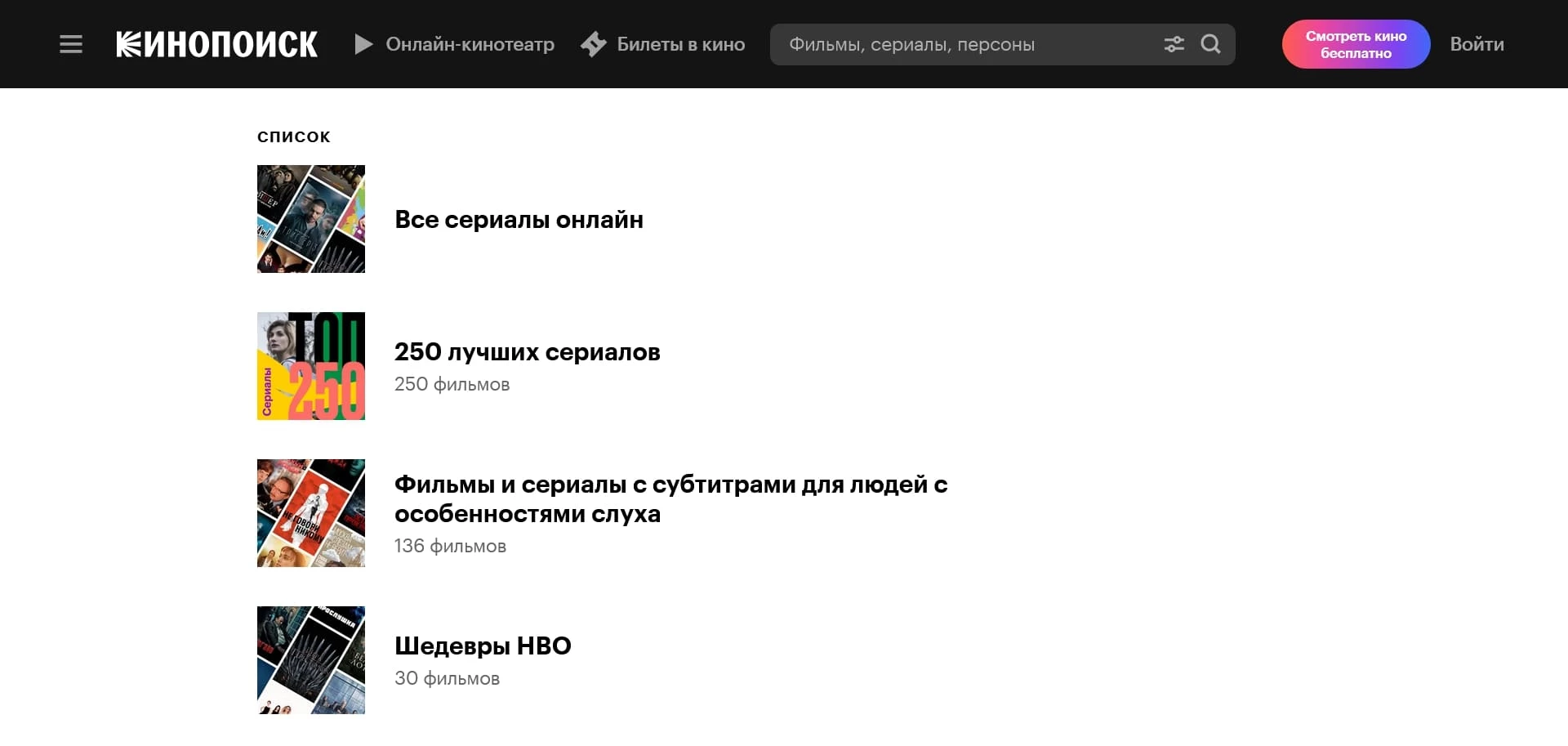Open the hamburger navigation menu
The image size is (1568, 746).
(71, 44)
